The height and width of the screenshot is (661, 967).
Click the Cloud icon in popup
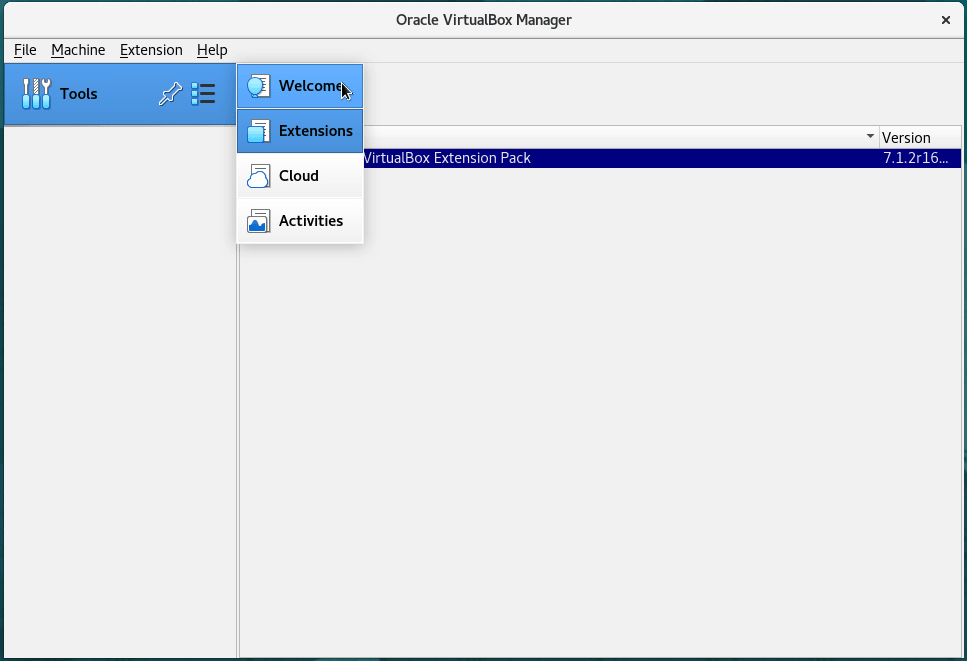pos(258,176)
